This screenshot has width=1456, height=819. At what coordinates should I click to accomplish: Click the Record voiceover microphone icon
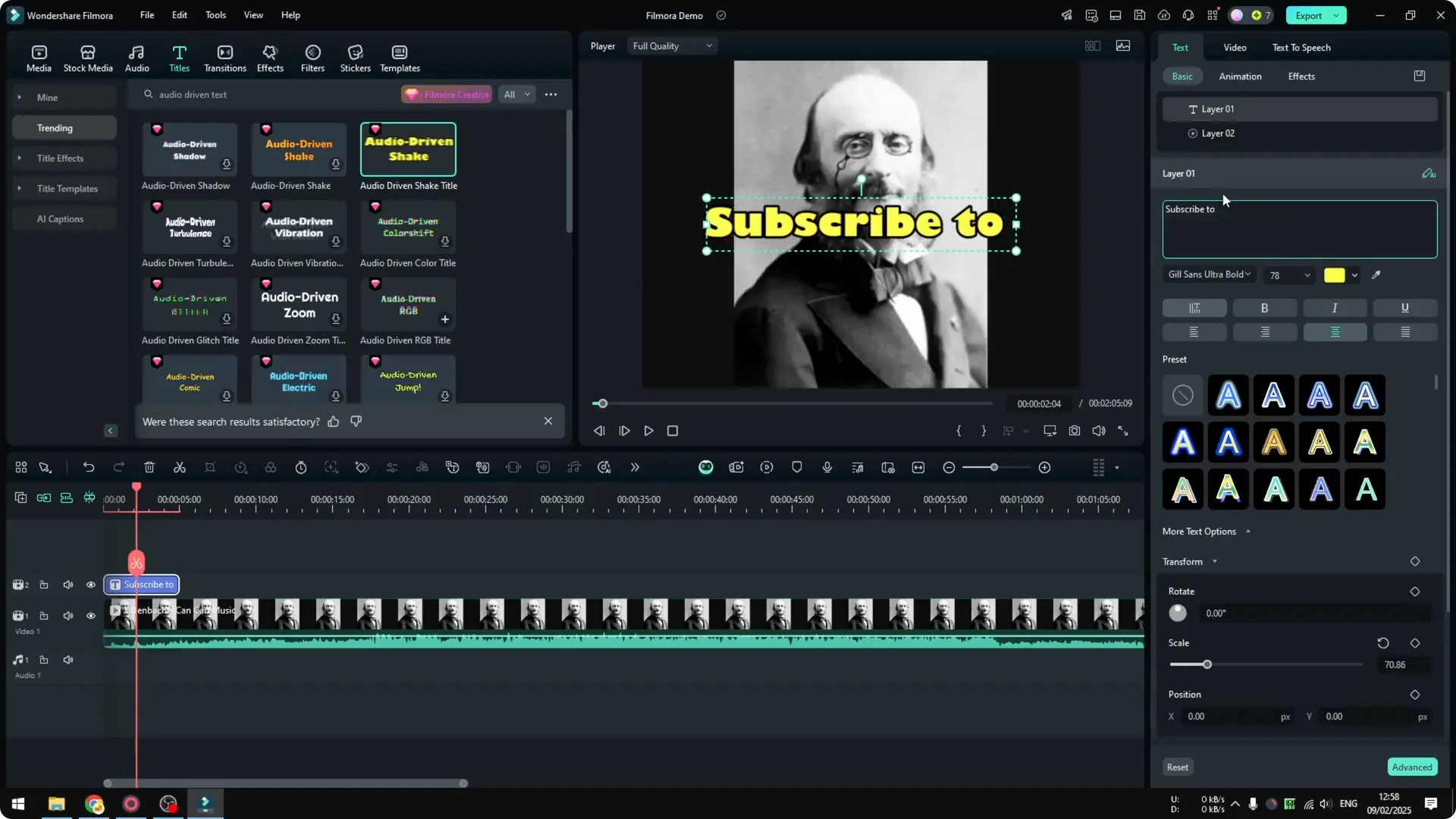coord(827,467)
